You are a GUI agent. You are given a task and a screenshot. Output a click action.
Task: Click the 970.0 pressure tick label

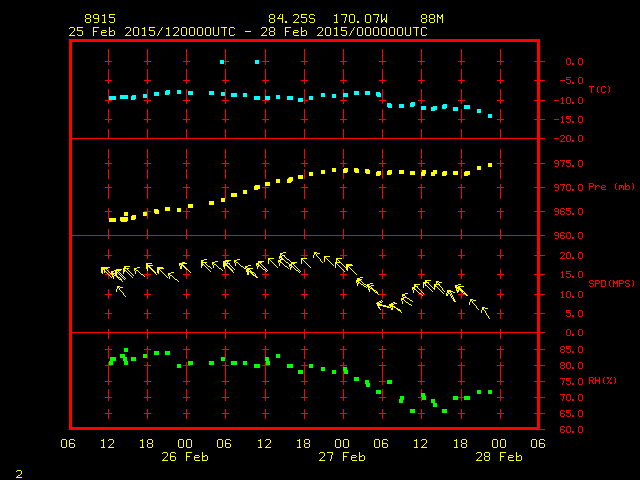click(x=569, y=188)
